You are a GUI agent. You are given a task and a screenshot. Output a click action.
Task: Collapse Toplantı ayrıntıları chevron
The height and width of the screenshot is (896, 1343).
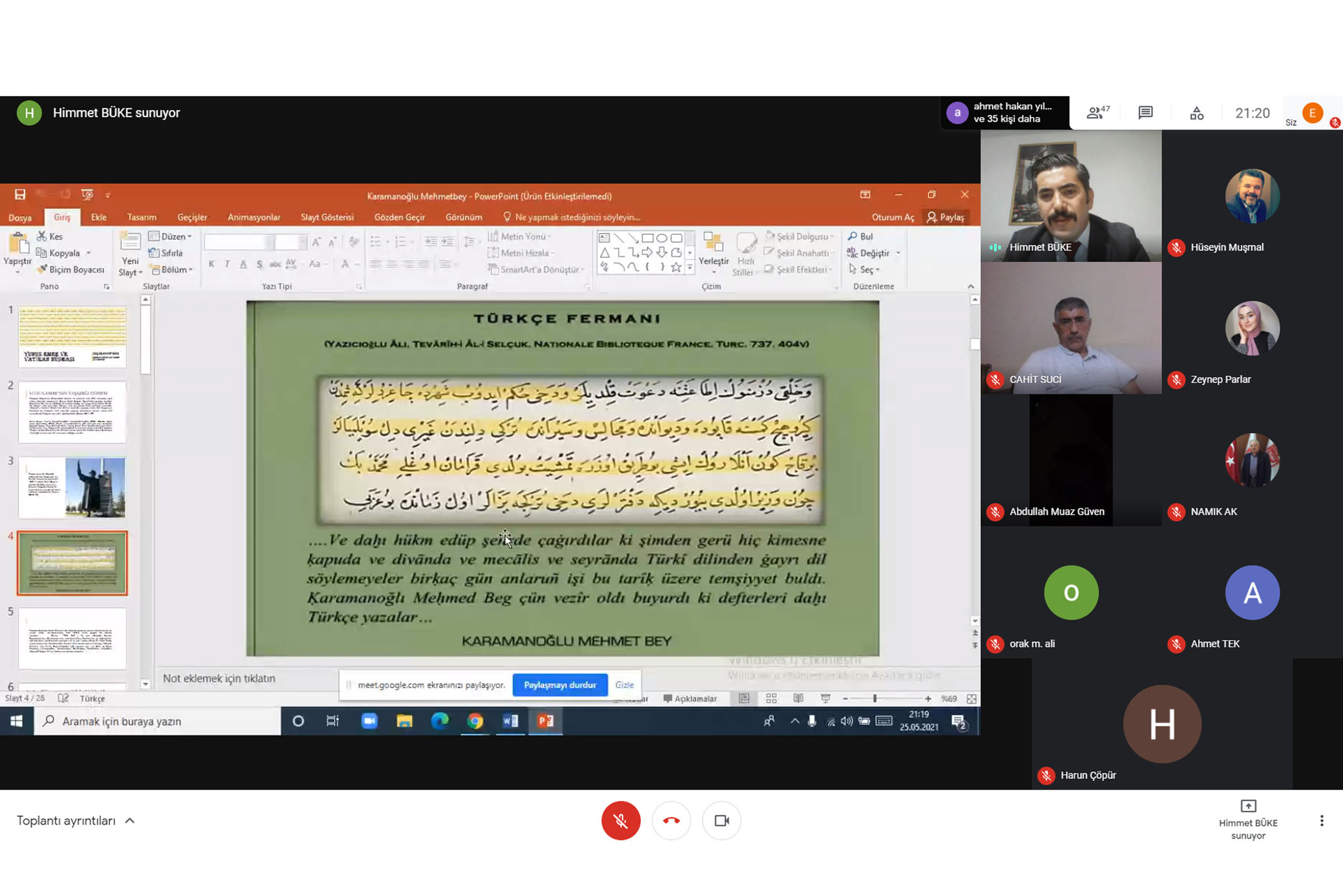click(130, 820)
